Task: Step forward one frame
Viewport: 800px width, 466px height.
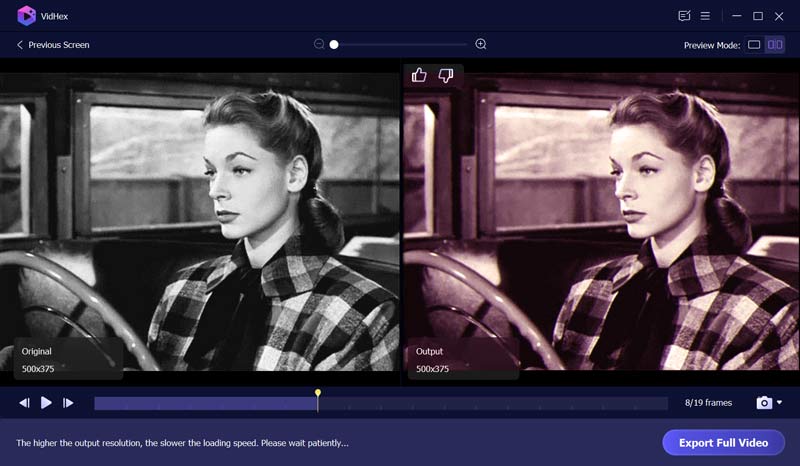Action: tap(68, 403)
